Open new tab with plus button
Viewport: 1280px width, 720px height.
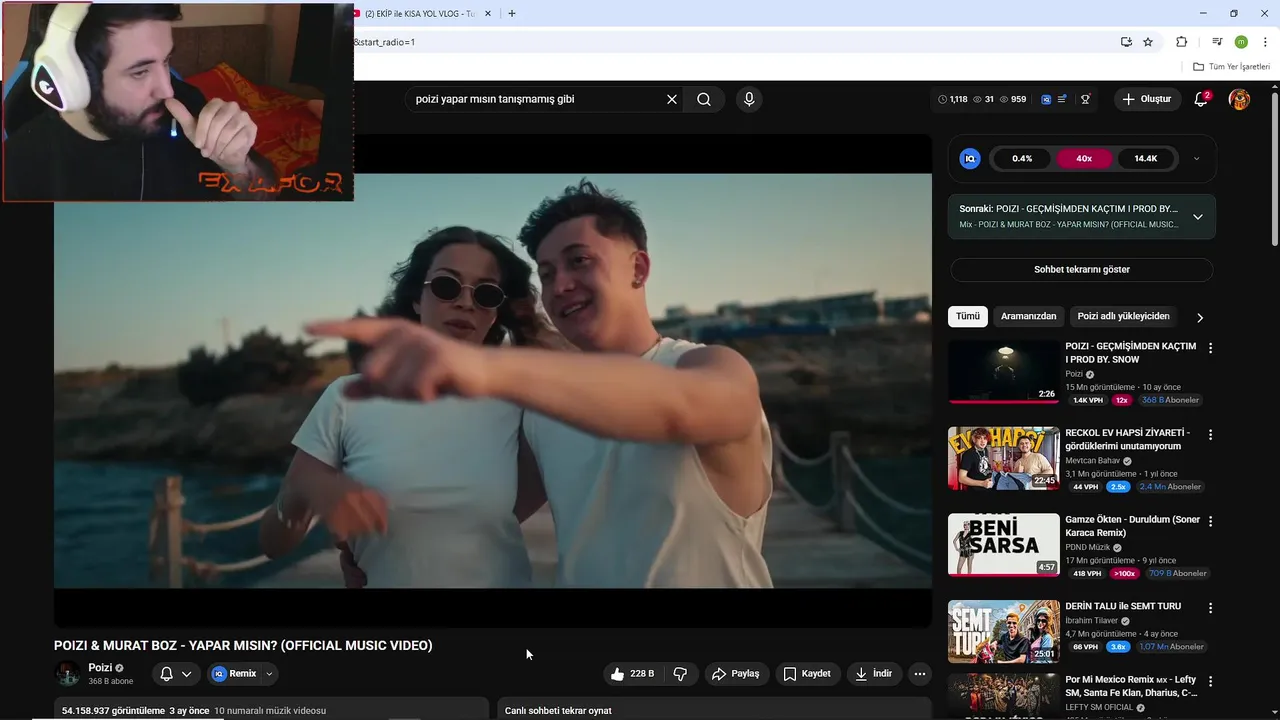coord(512,14)
